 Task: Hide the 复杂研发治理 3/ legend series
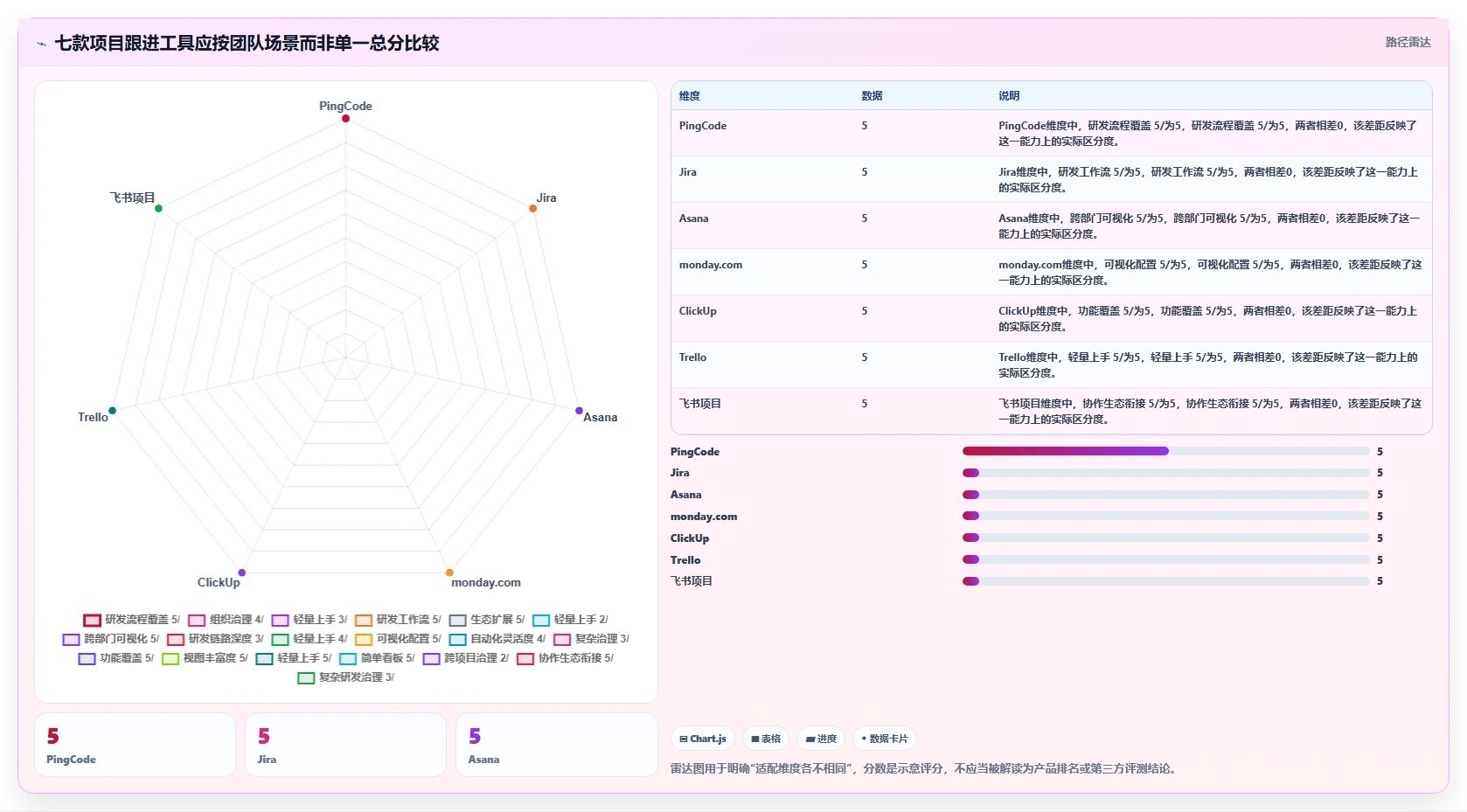point(346,677)
